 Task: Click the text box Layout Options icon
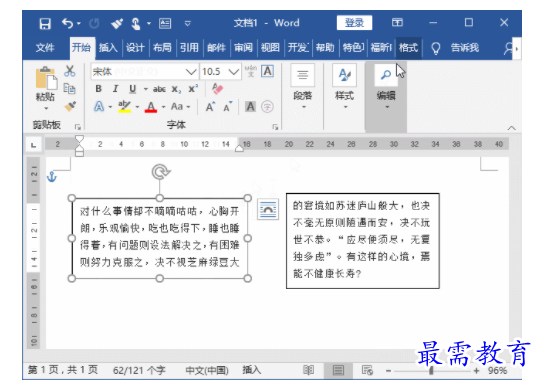coord(268,209)
